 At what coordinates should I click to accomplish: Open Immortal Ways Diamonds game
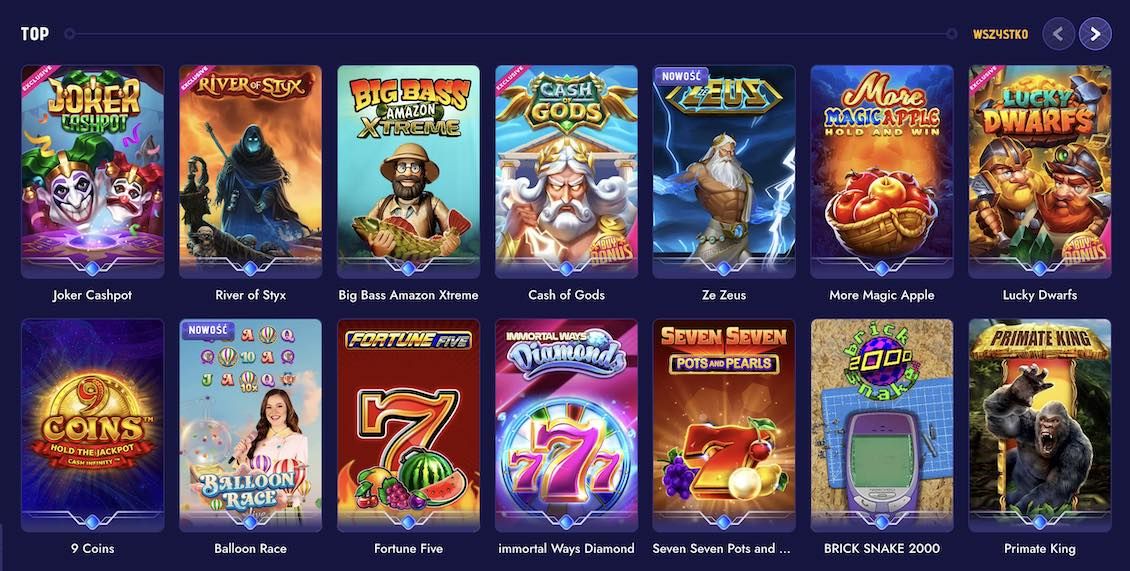coord(566,425)
